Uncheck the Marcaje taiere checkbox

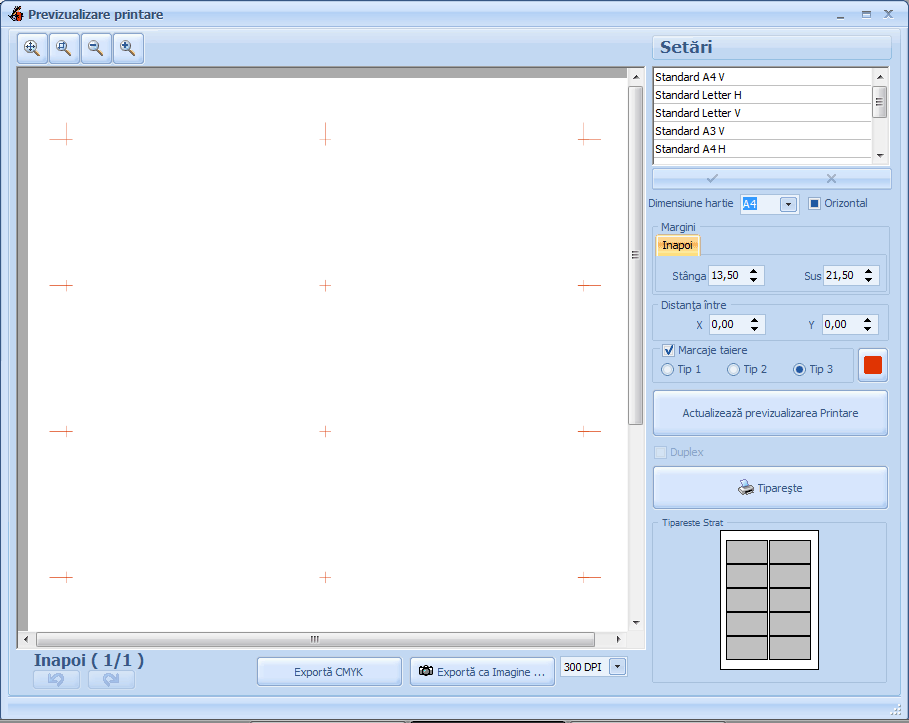click(x=668, y=350)
